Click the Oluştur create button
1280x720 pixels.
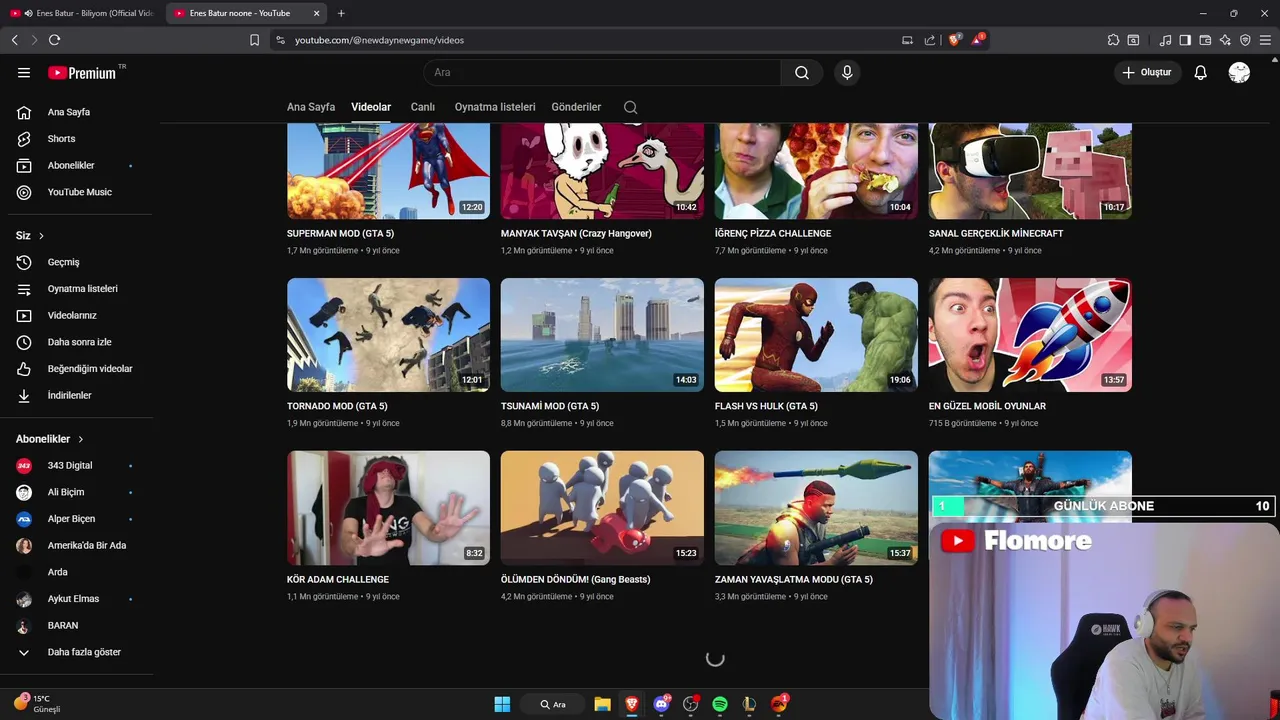1147,73
